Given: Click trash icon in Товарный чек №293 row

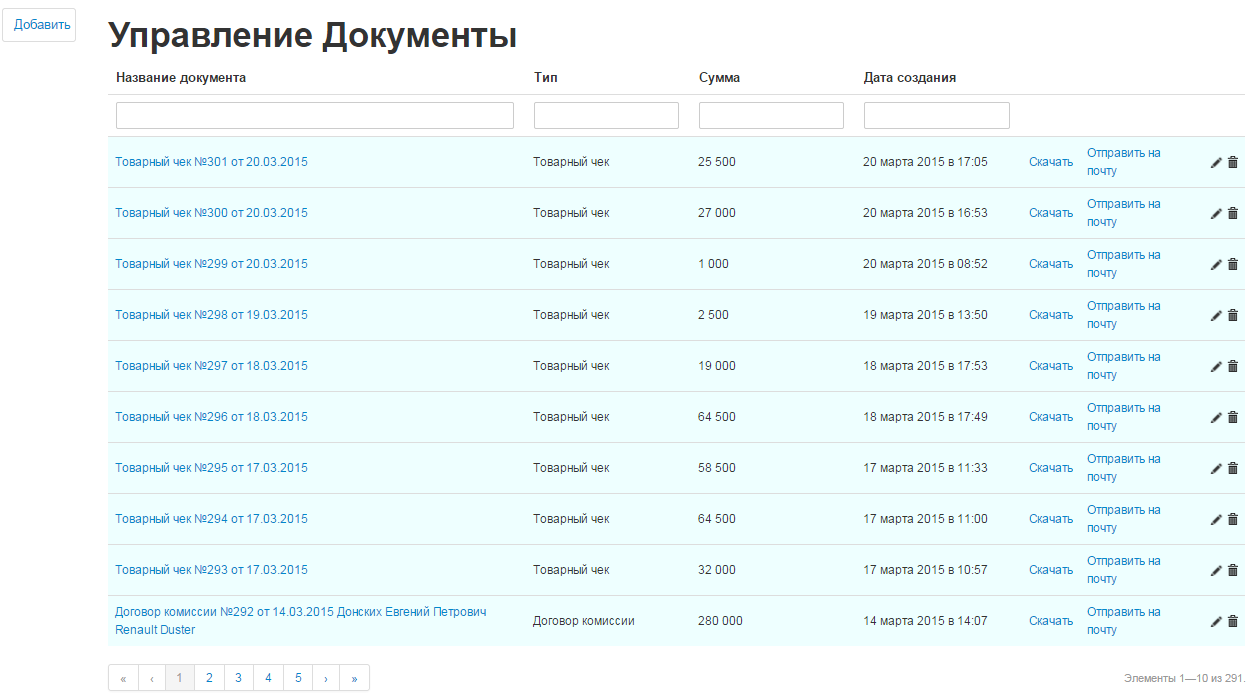Looking at the screenshot, I should [x=1233, y=570].
